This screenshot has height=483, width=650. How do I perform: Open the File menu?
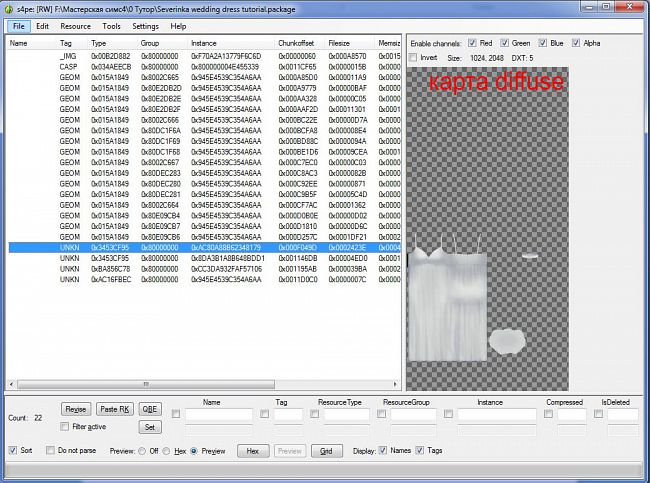[x=18, y=26]
